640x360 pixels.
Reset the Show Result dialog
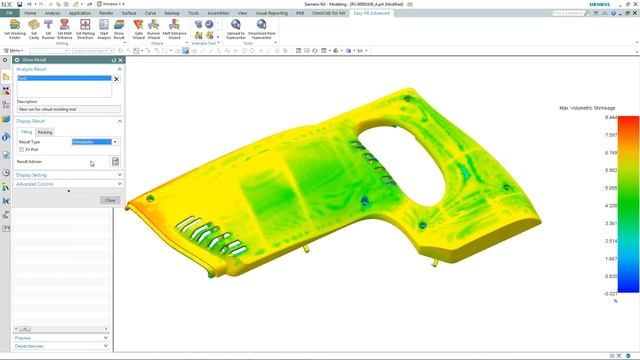tap(114, 60)
